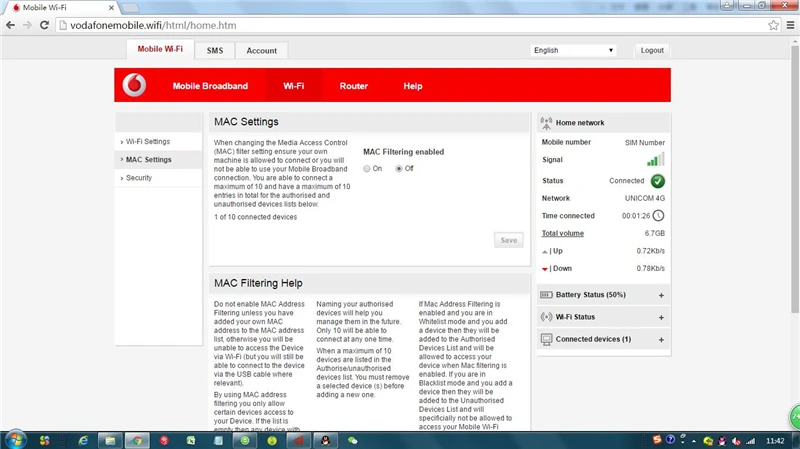Click the Logout button
The image size is (800, 449).
(x=652, y=50)
